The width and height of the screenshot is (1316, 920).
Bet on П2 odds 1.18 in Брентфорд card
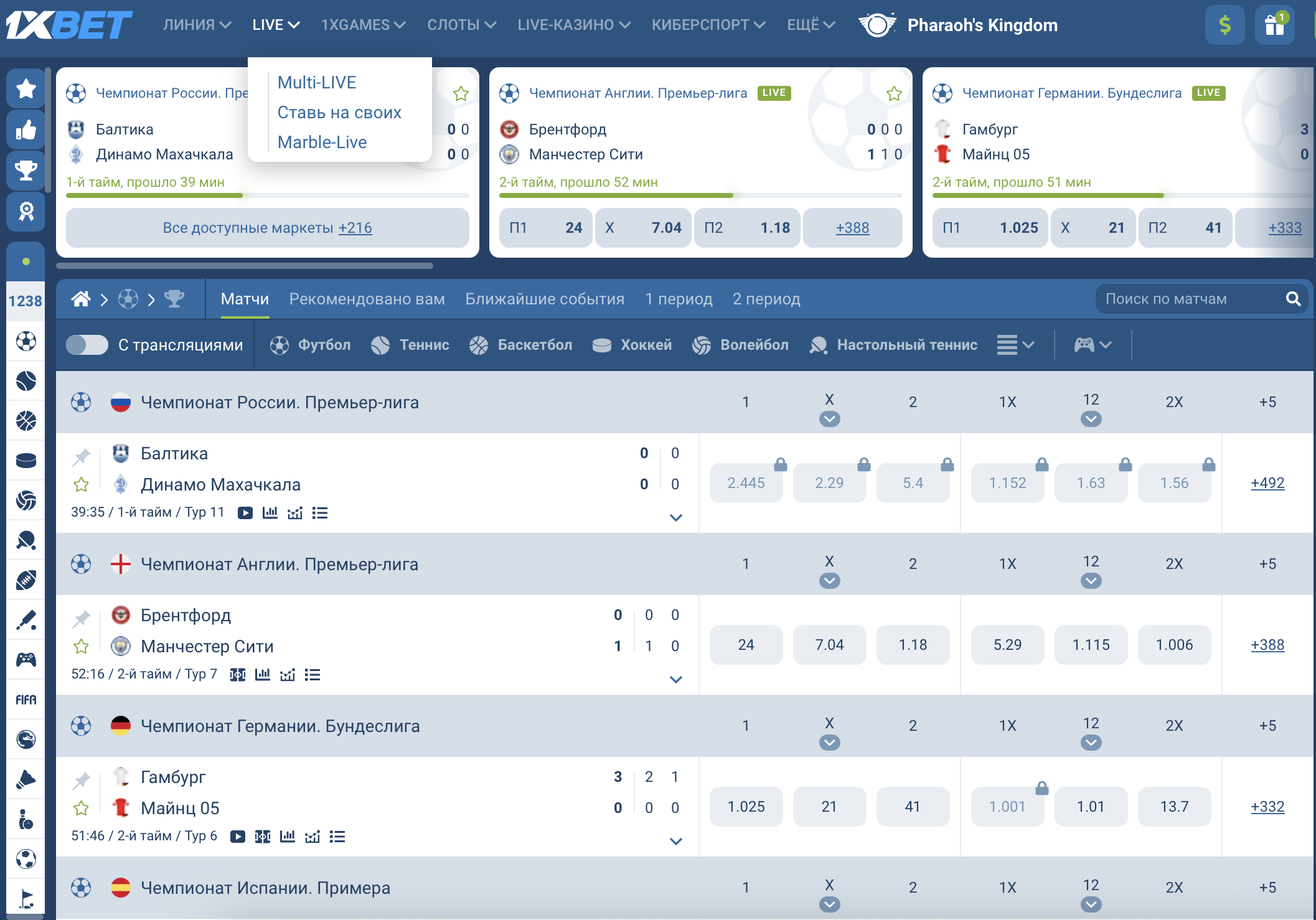coord(747,228)
